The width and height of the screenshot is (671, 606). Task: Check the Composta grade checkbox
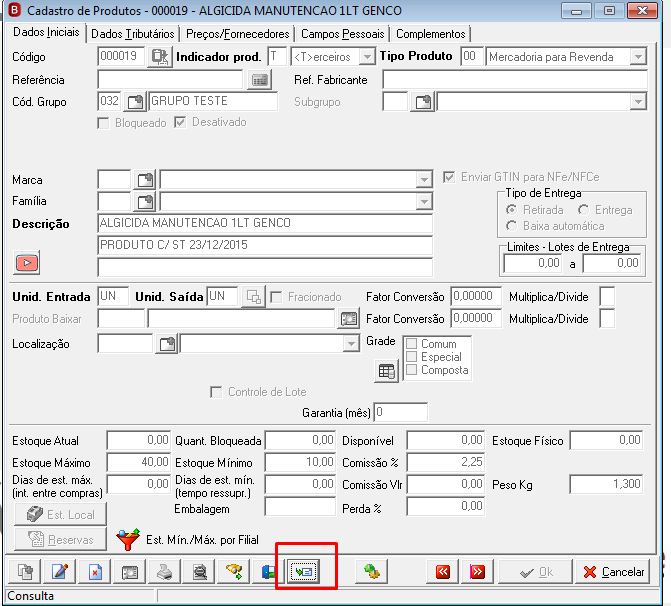(411, 370)
